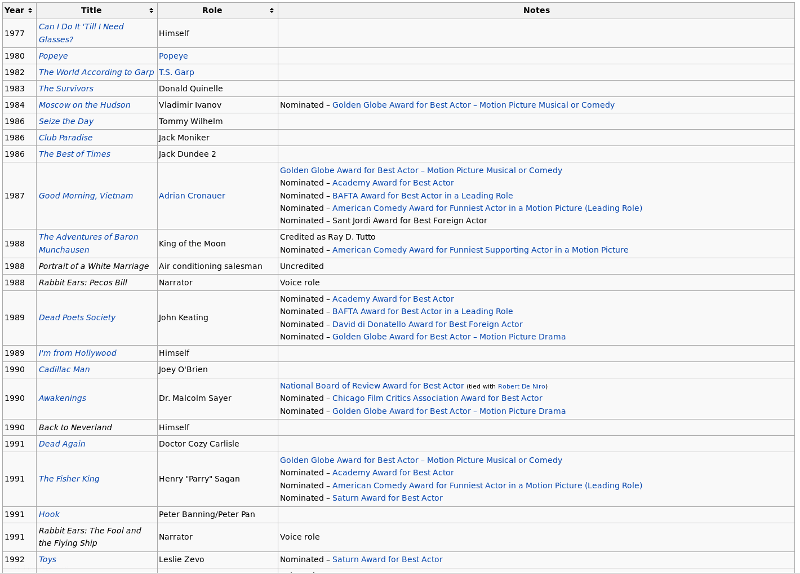Open Moscow on the Hudson link
This screenshot has height=574, width=800.
tap(84, 105)
